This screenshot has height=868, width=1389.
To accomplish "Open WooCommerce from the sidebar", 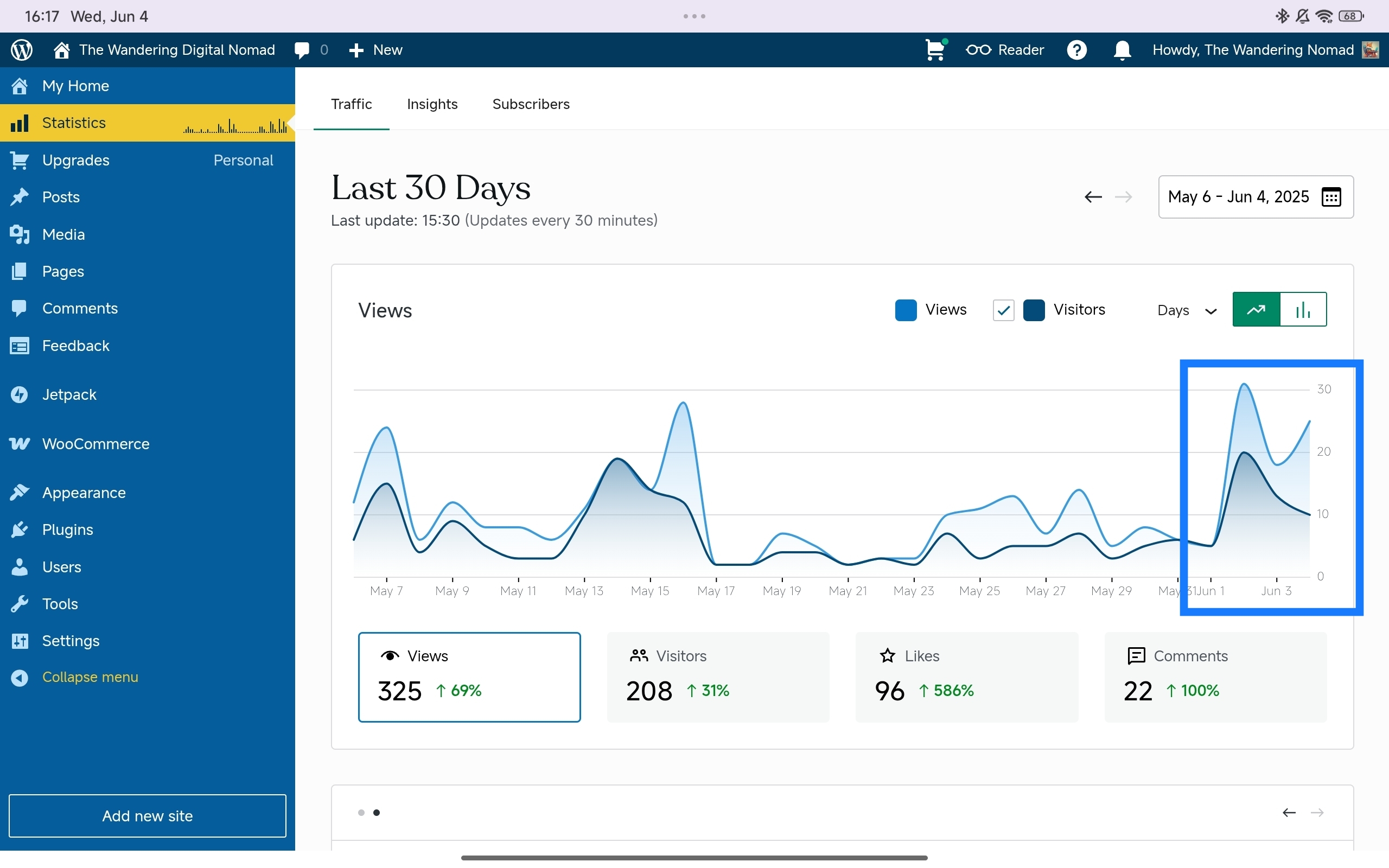I will (95, 443).
